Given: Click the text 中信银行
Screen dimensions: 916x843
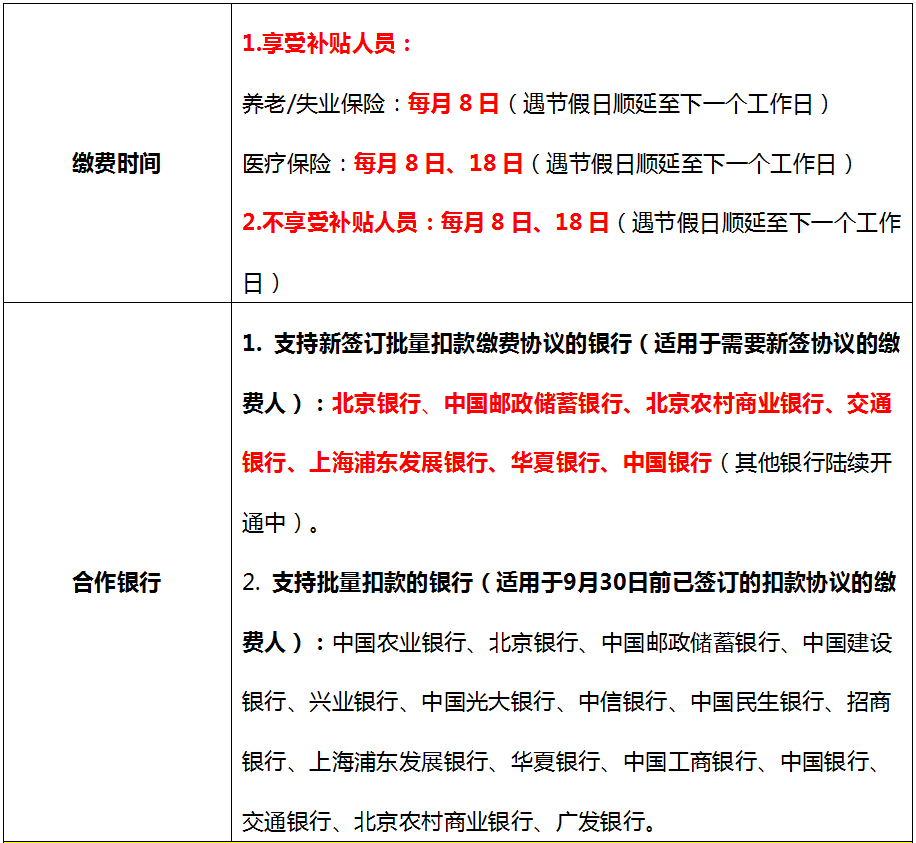Looking at the screenshot, I should pos(623,702).
